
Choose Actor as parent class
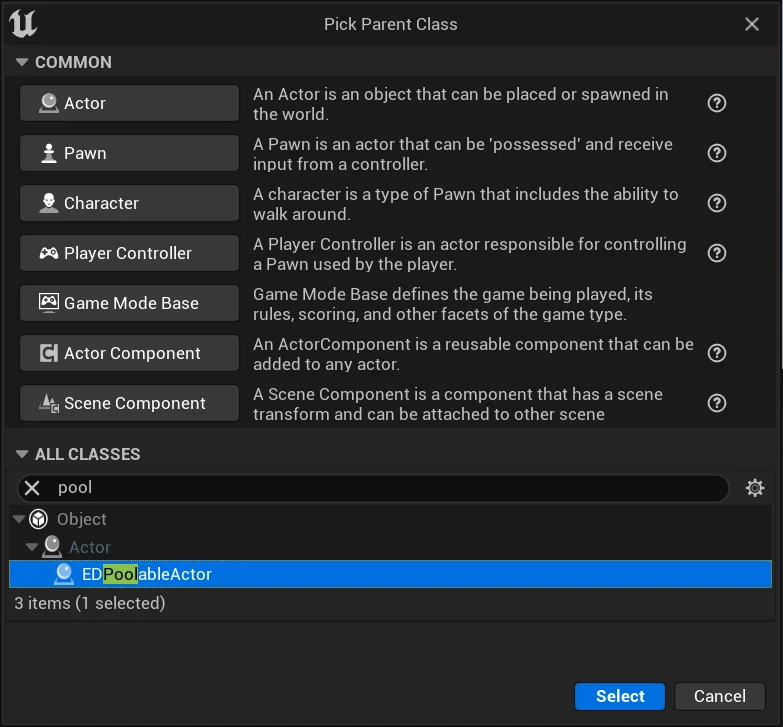pos(129,103)
